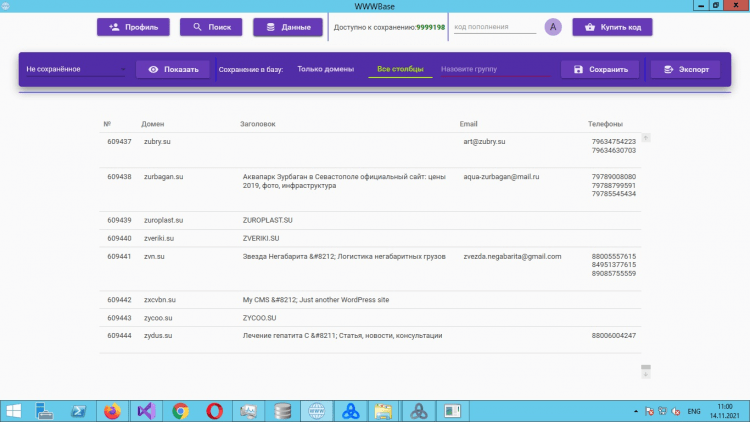Screen dimensions: 750x422
Task: Click the ENG language indicator
Action: coord(694,411)
